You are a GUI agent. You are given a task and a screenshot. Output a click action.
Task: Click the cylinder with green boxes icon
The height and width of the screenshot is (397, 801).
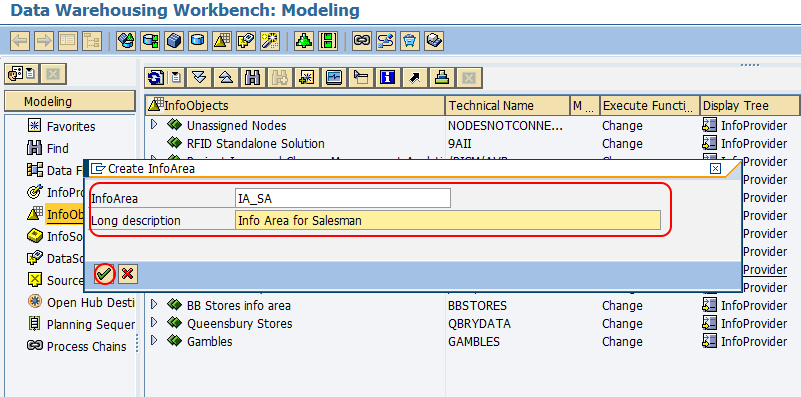150,40
